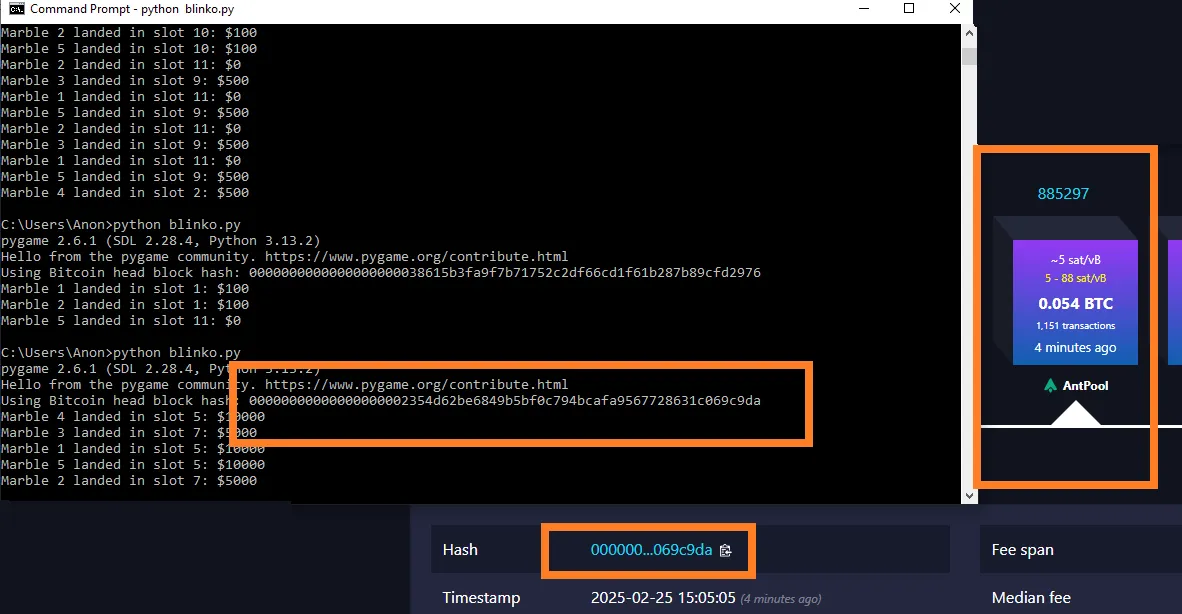Click the Command Prompt title bar text

click(132, 9)
